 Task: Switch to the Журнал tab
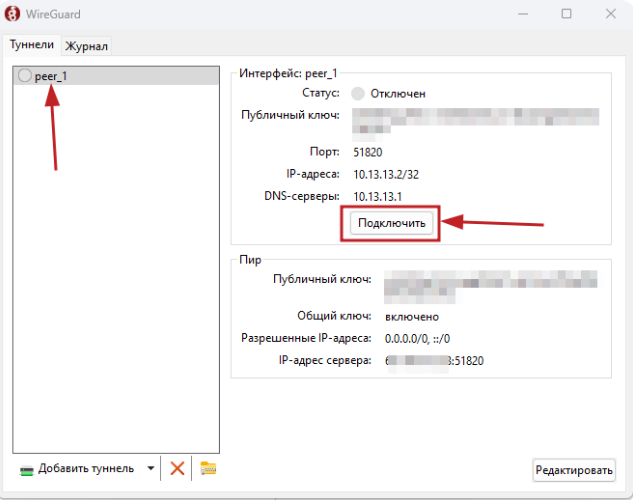[86, 46]
